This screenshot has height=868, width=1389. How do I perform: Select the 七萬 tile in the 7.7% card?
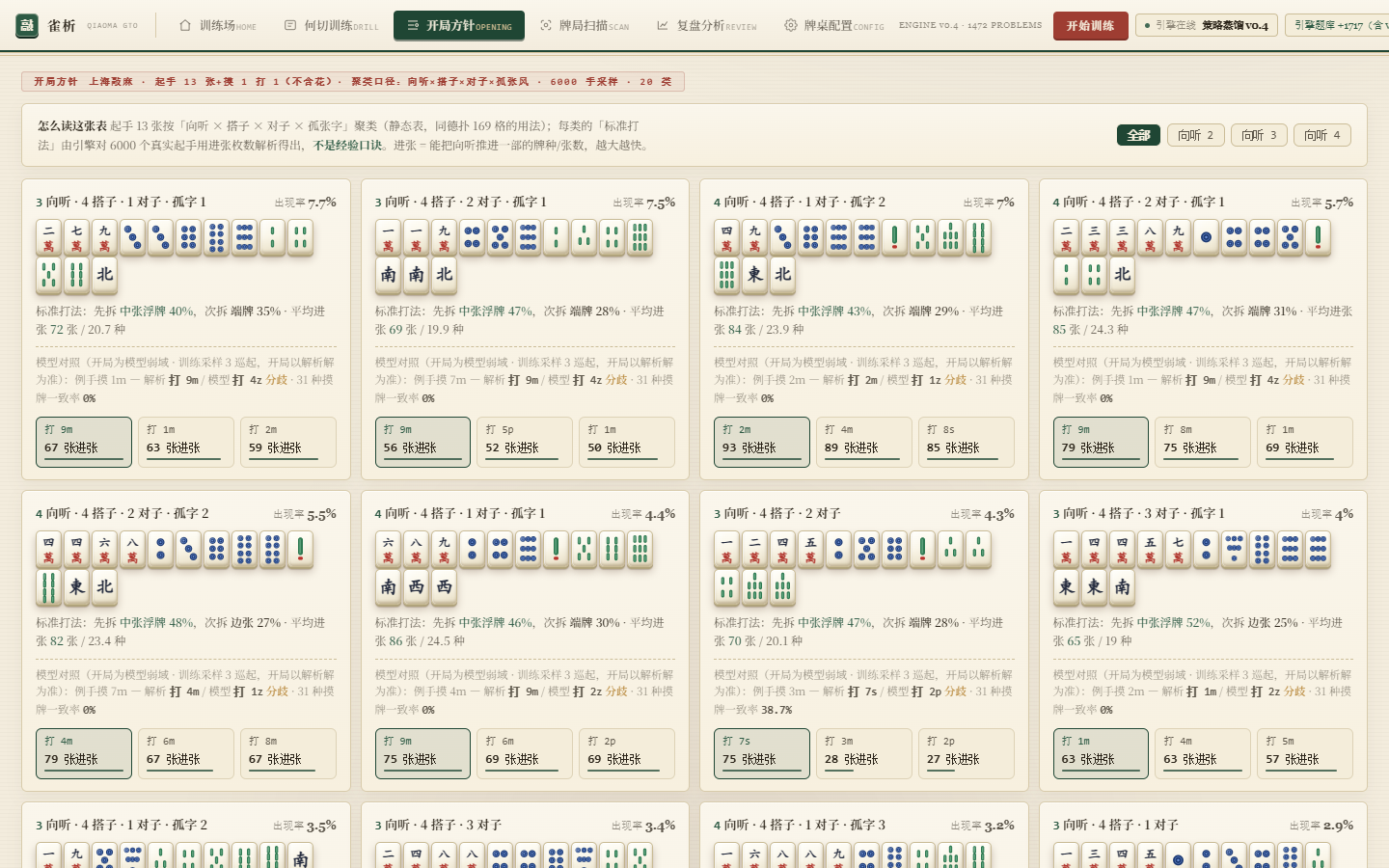click(x=76, y=237)
